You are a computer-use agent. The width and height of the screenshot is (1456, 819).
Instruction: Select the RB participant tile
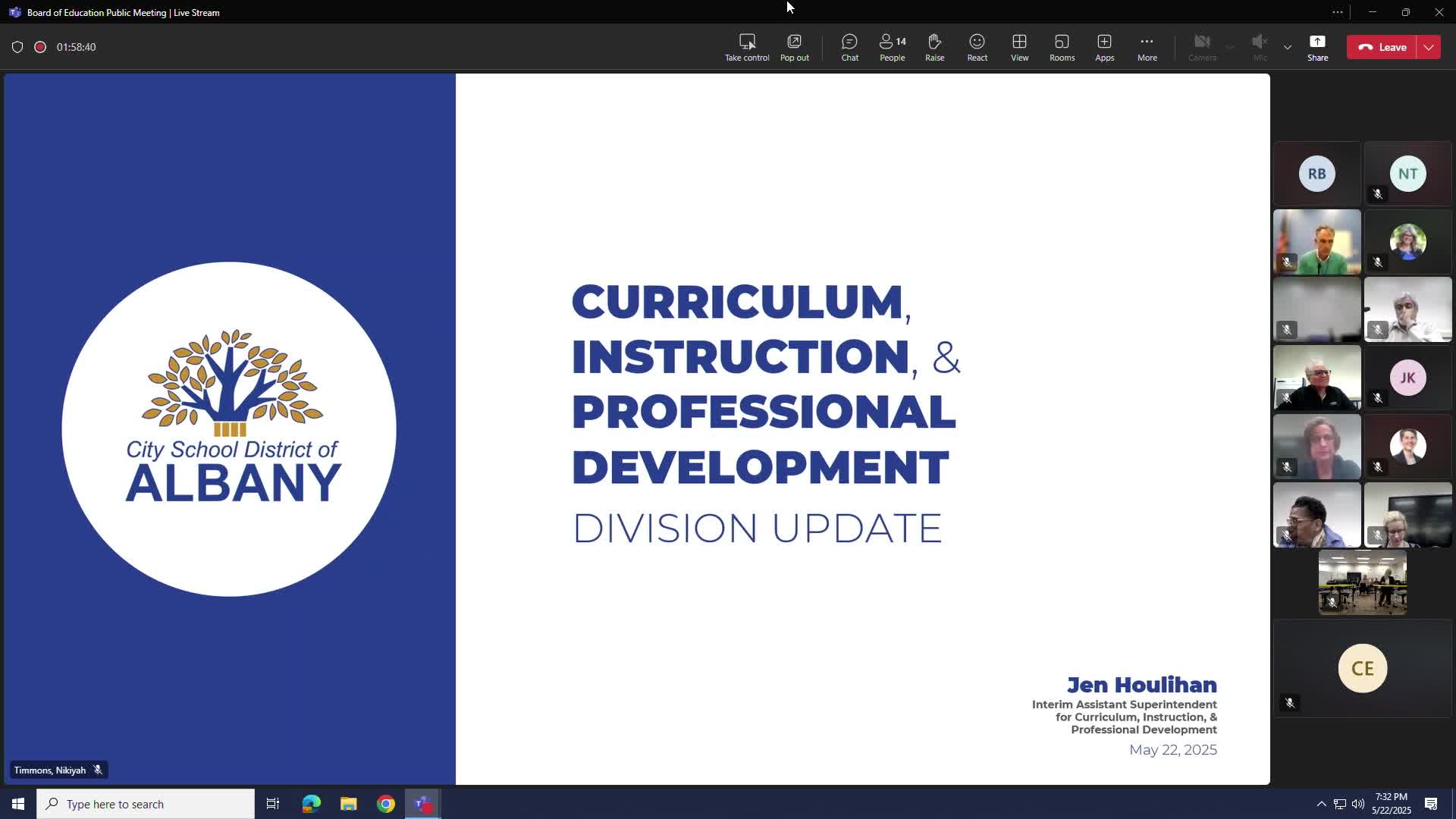1316,174
